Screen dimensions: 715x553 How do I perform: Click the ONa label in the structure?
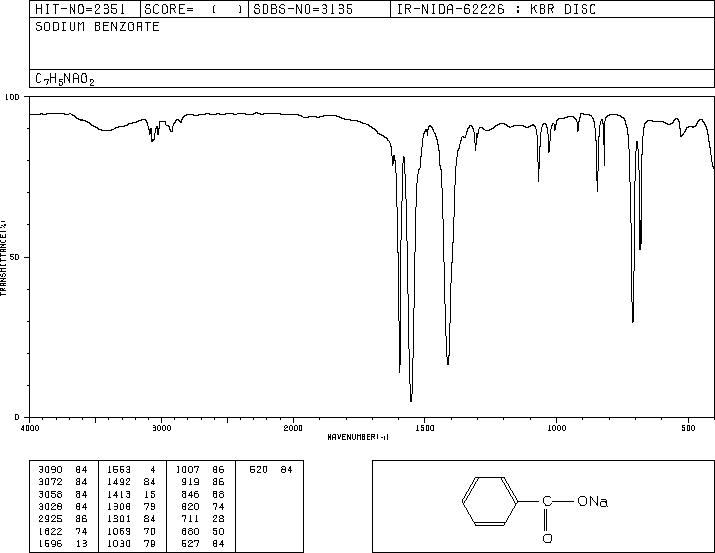(x=592, y=501)
